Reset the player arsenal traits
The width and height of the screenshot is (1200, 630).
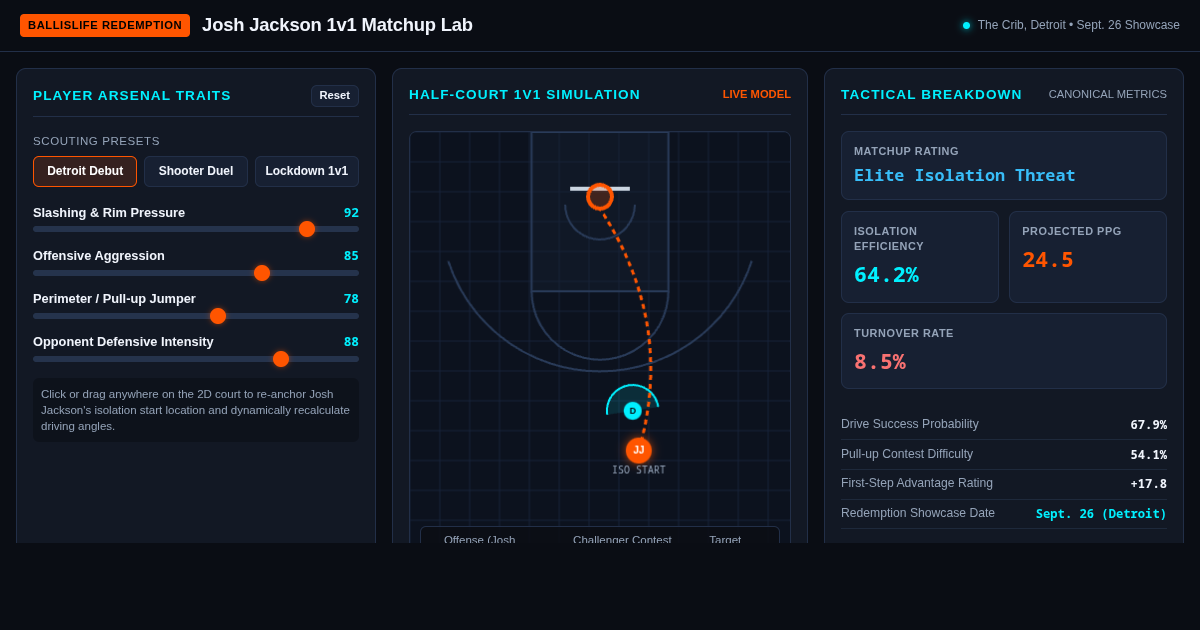[335, 96]
